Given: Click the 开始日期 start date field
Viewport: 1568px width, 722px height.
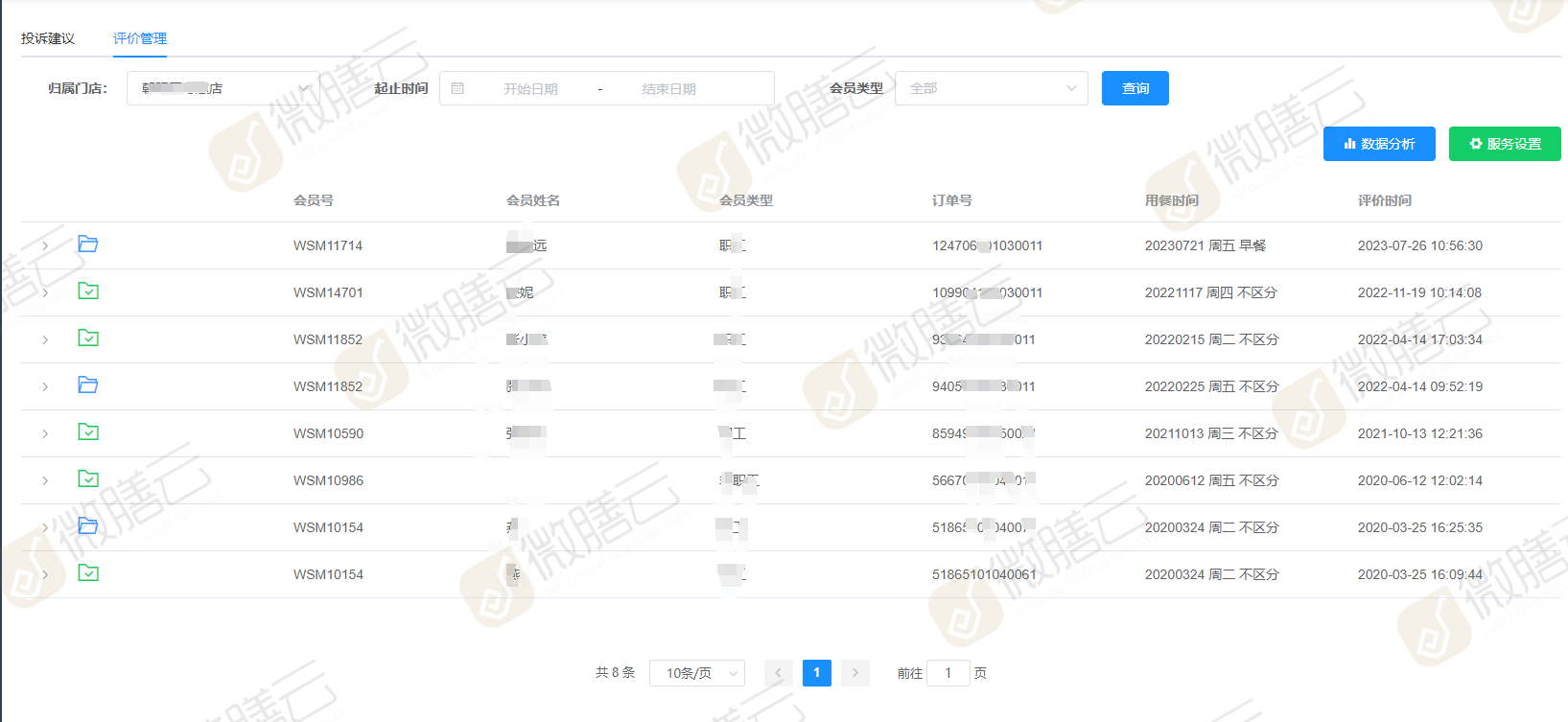Looking at the screenshot, I should tap(530, 89).
